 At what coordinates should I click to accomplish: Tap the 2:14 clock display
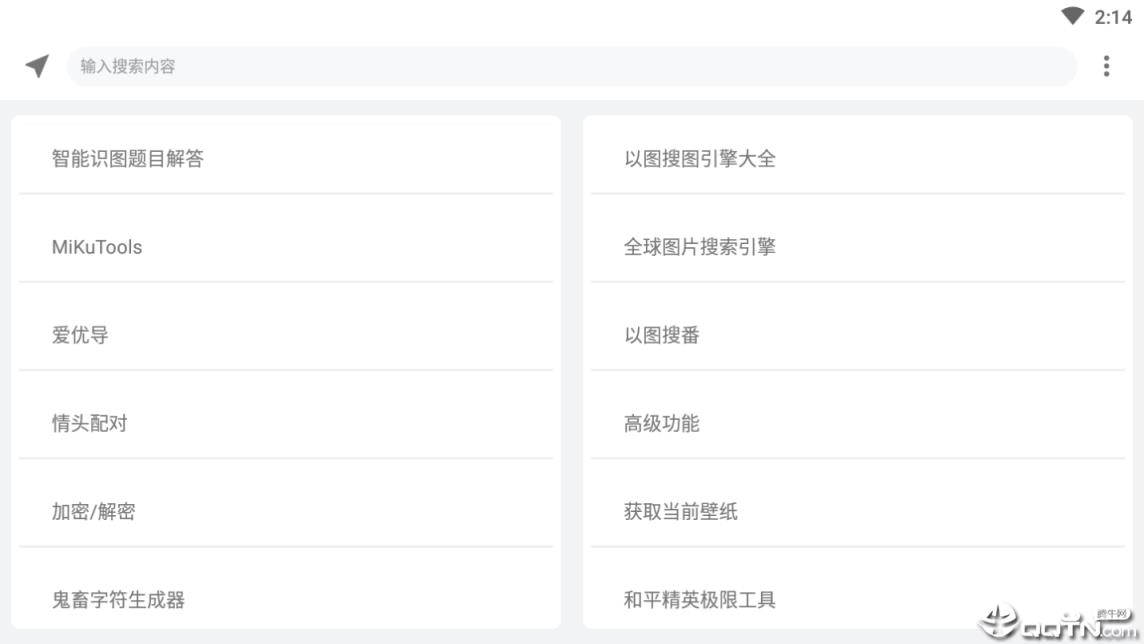click(1112, 15)
